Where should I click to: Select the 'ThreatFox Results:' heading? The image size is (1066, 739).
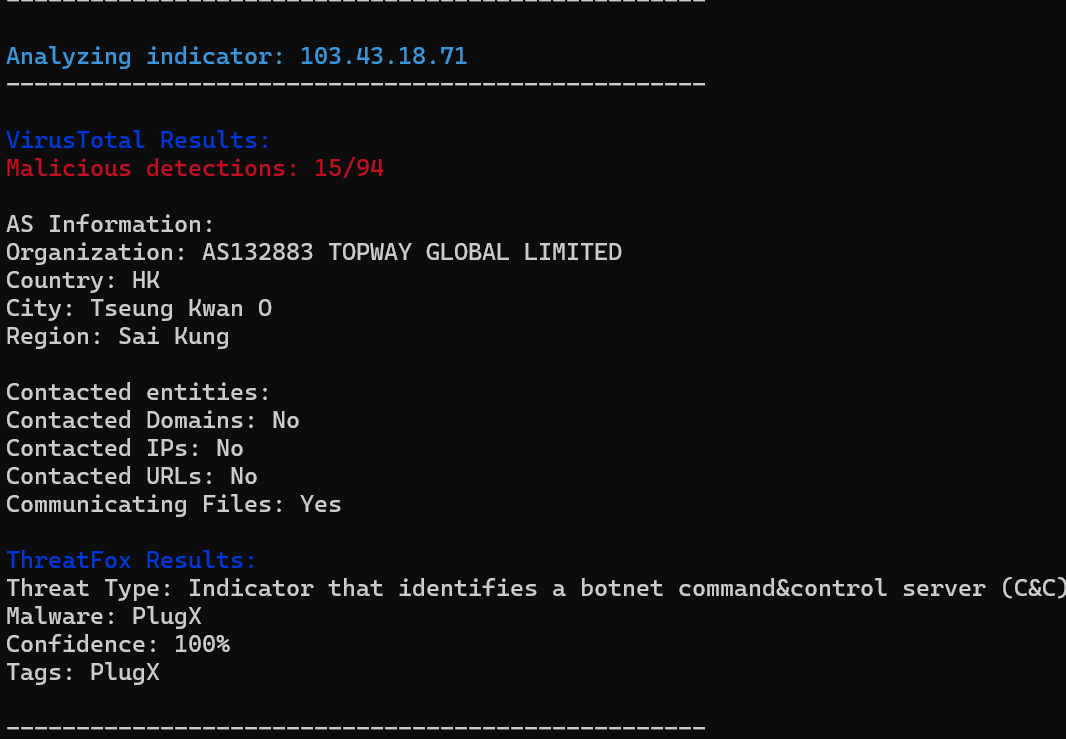click(x=131, y=560)
